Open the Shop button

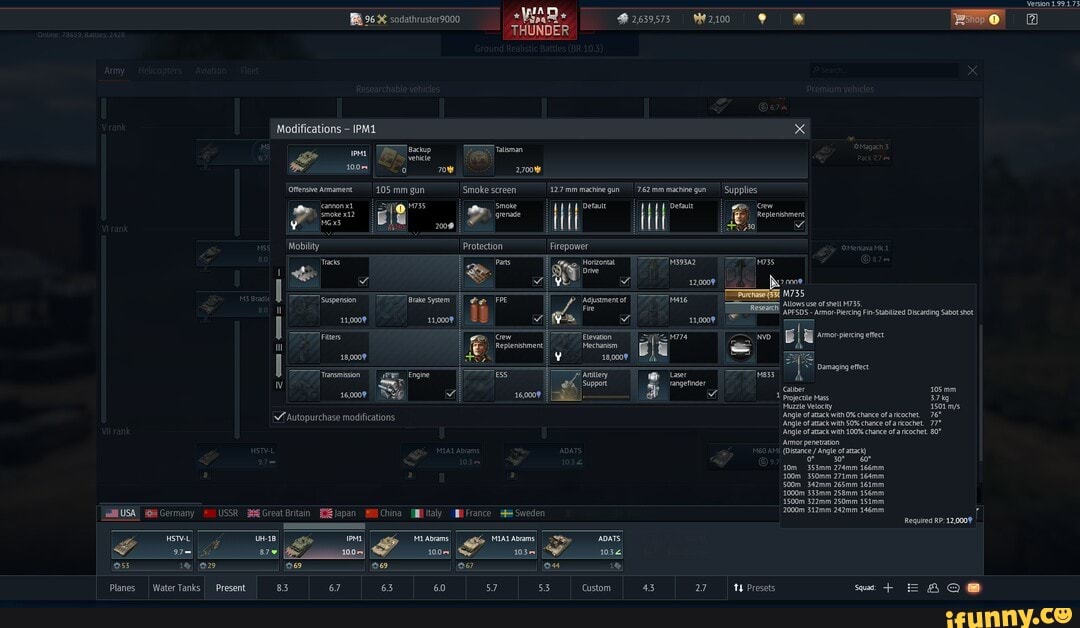click(976, 19)
